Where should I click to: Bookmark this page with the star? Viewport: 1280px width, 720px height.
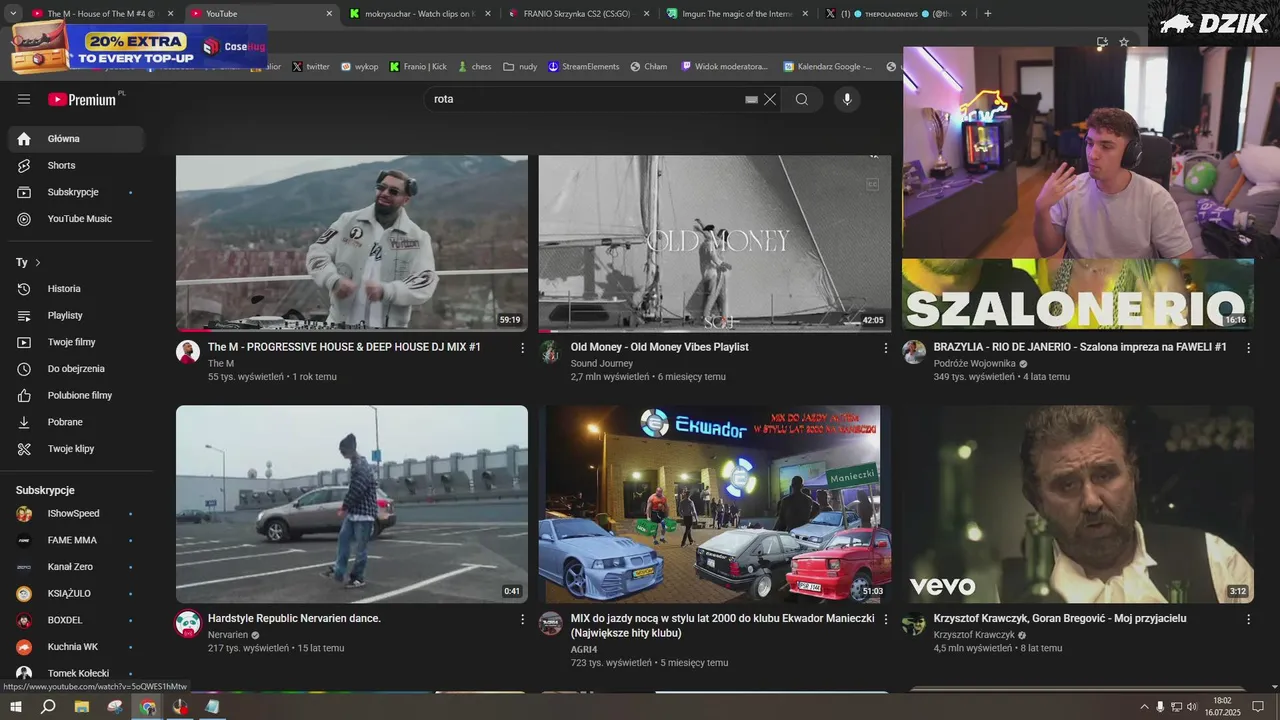pos(1124,42)
